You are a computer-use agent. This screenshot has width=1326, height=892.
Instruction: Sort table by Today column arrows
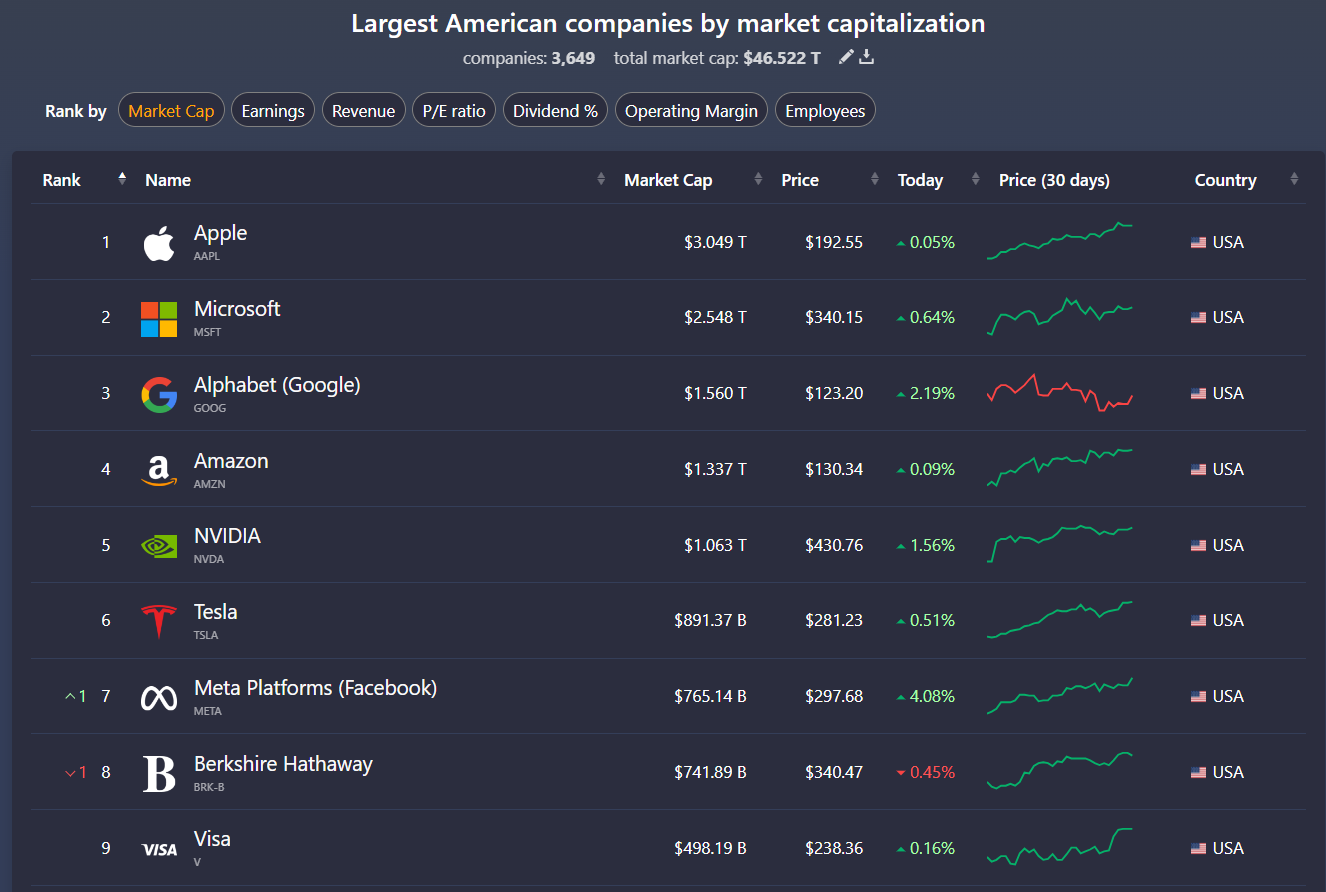(976, 179)
